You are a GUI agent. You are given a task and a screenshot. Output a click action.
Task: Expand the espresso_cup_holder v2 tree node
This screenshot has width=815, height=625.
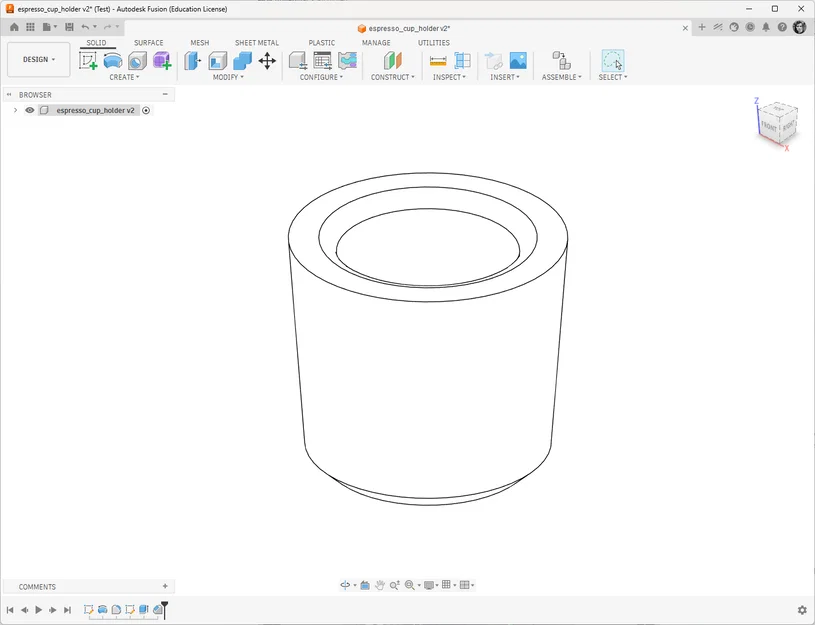[x=15, y=110]
